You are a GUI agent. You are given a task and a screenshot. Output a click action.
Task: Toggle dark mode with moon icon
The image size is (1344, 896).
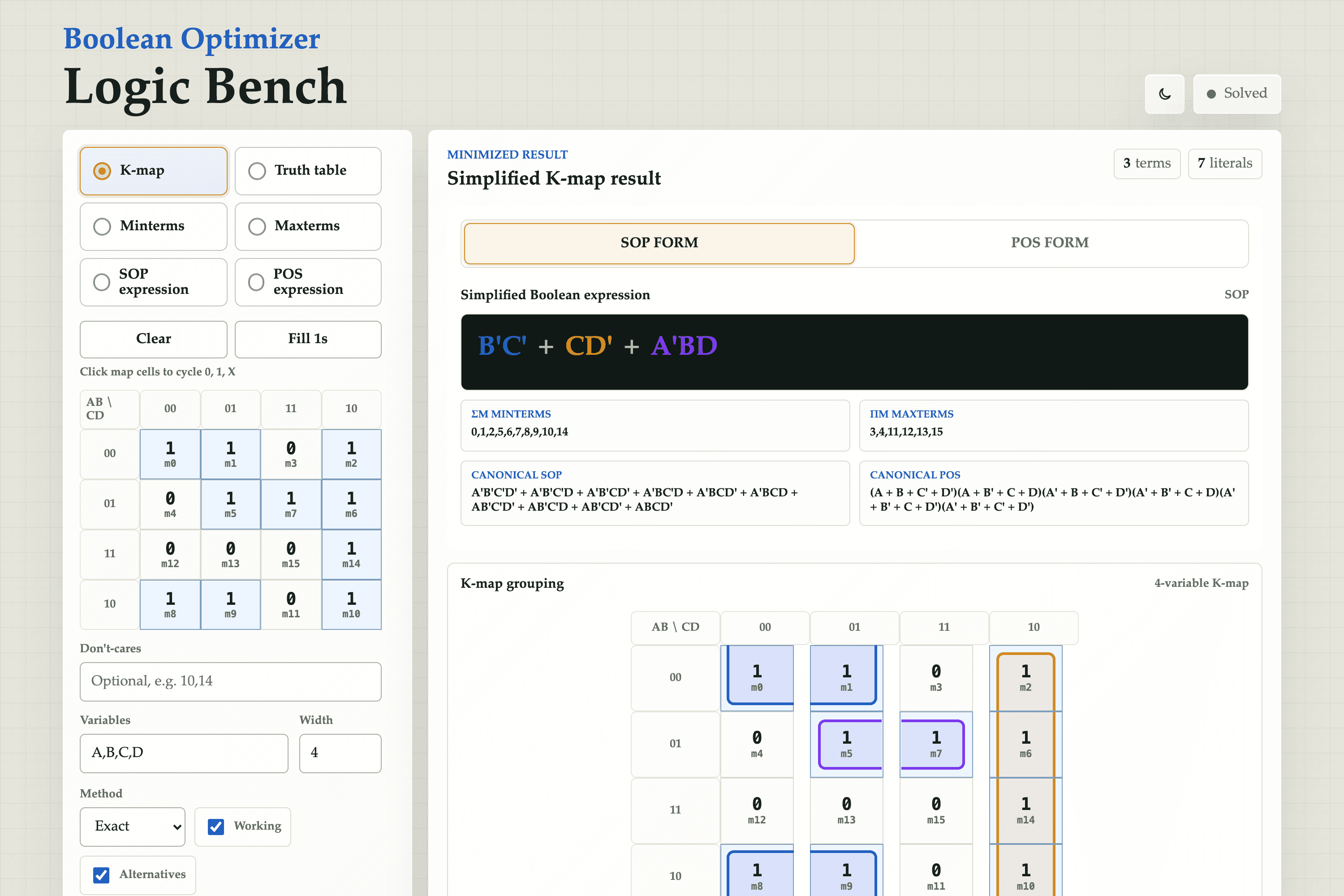tap(1164, 94)
